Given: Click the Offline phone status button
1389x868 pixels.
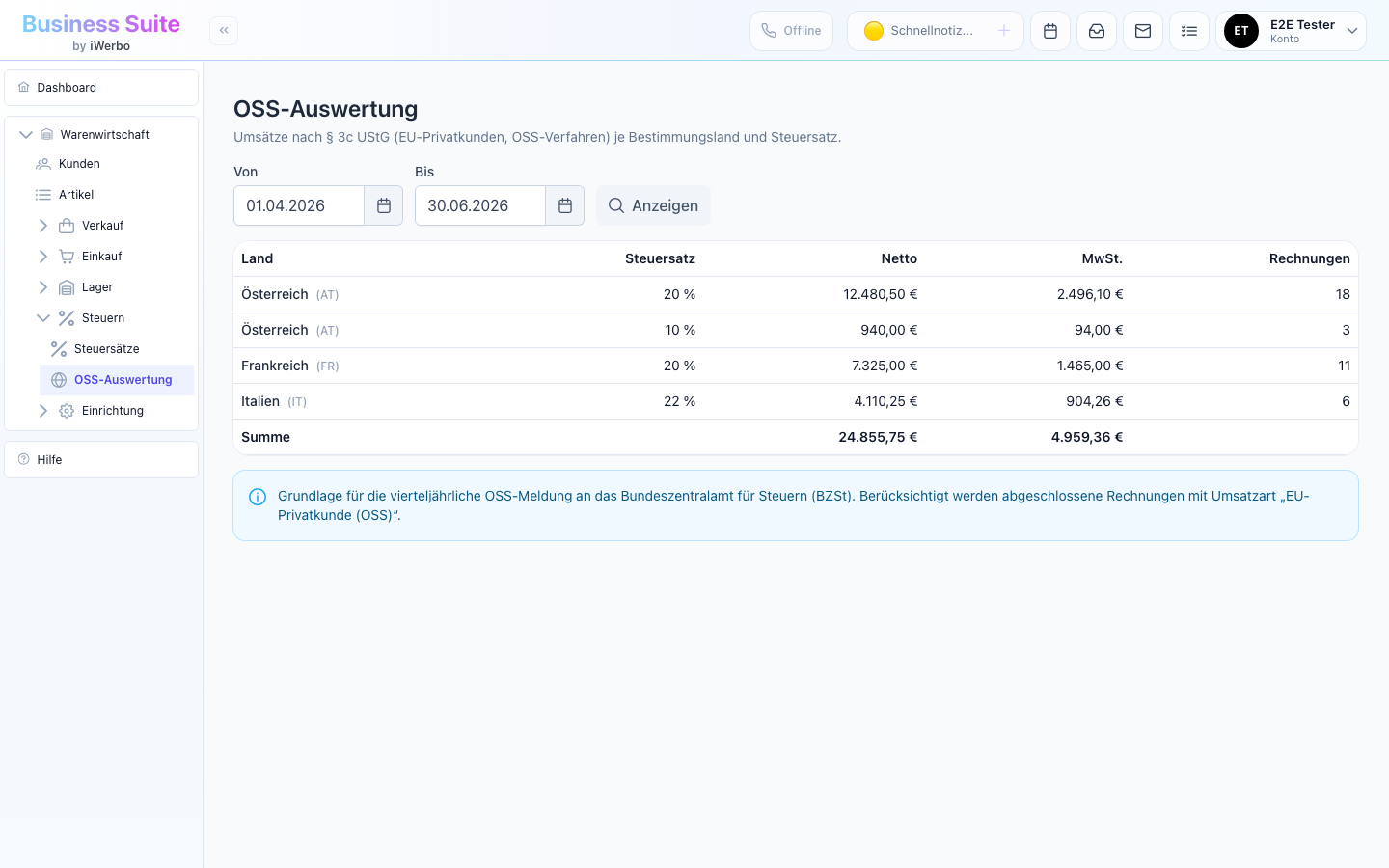Looking at the screenshot, I should [791, 31].
